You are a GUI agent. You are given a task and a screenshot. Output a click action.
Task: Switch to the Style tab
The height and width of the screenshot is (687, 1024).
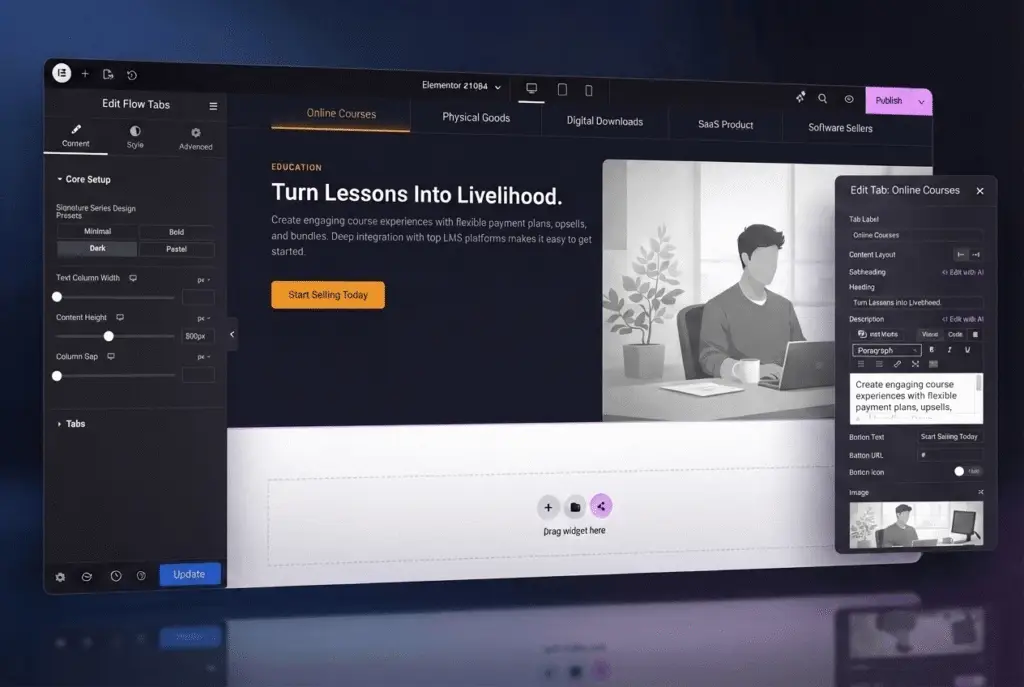[135, 137]
